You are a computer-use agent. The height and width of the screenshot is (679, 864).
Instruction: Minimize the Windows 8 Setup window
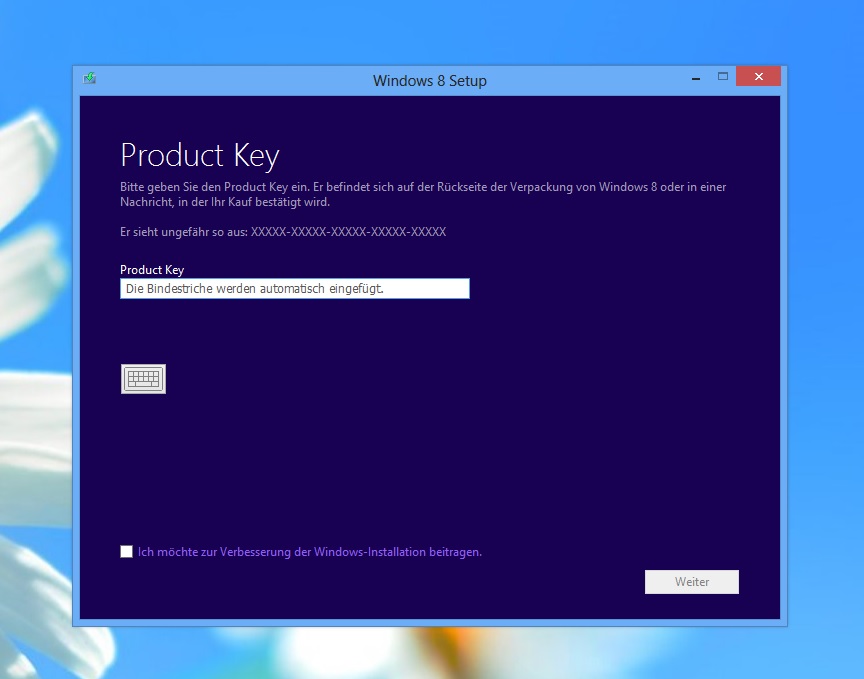click(695, 78)
